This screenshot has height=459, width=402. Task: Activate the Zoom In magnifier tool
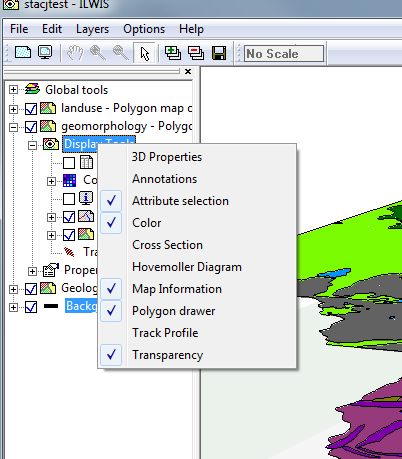(98, 53)
